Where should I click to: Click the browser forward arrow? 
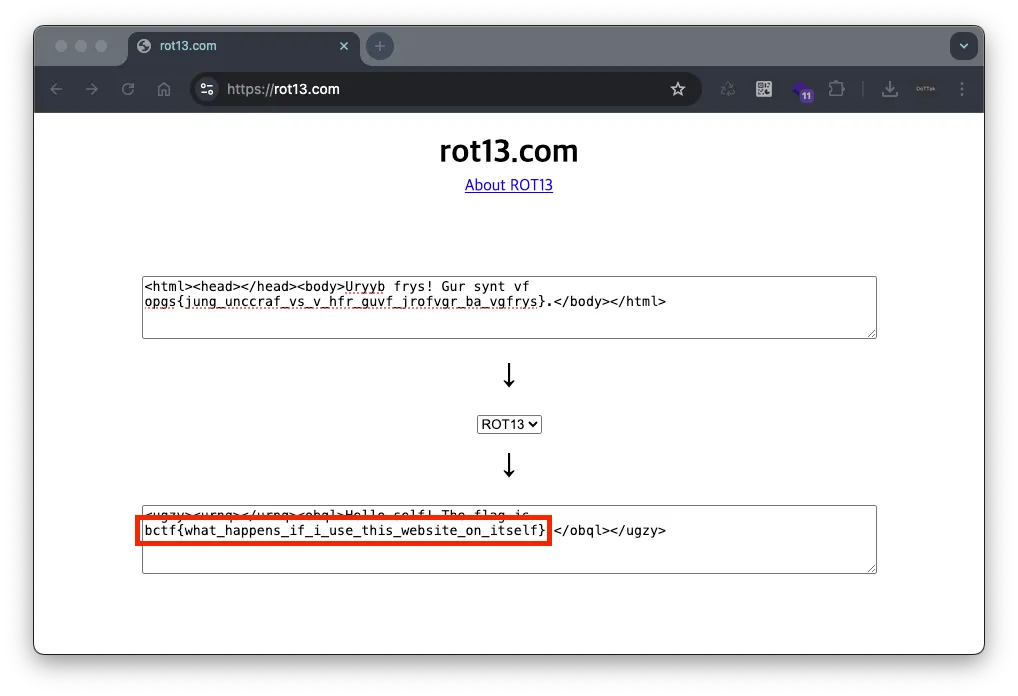(92, 89)
